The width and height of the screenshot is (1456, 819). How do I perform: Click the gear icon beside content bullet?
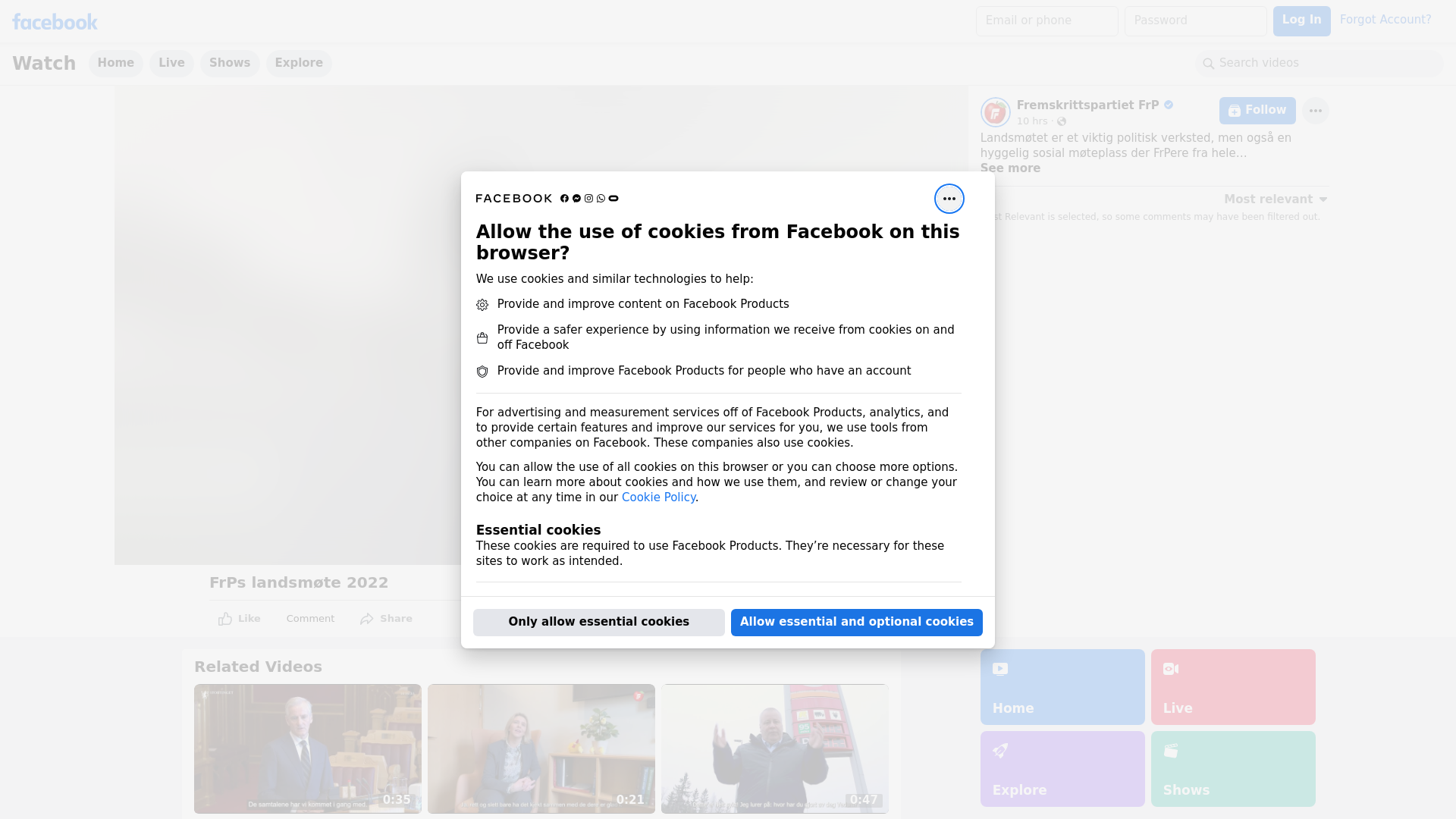pos(482,305)
